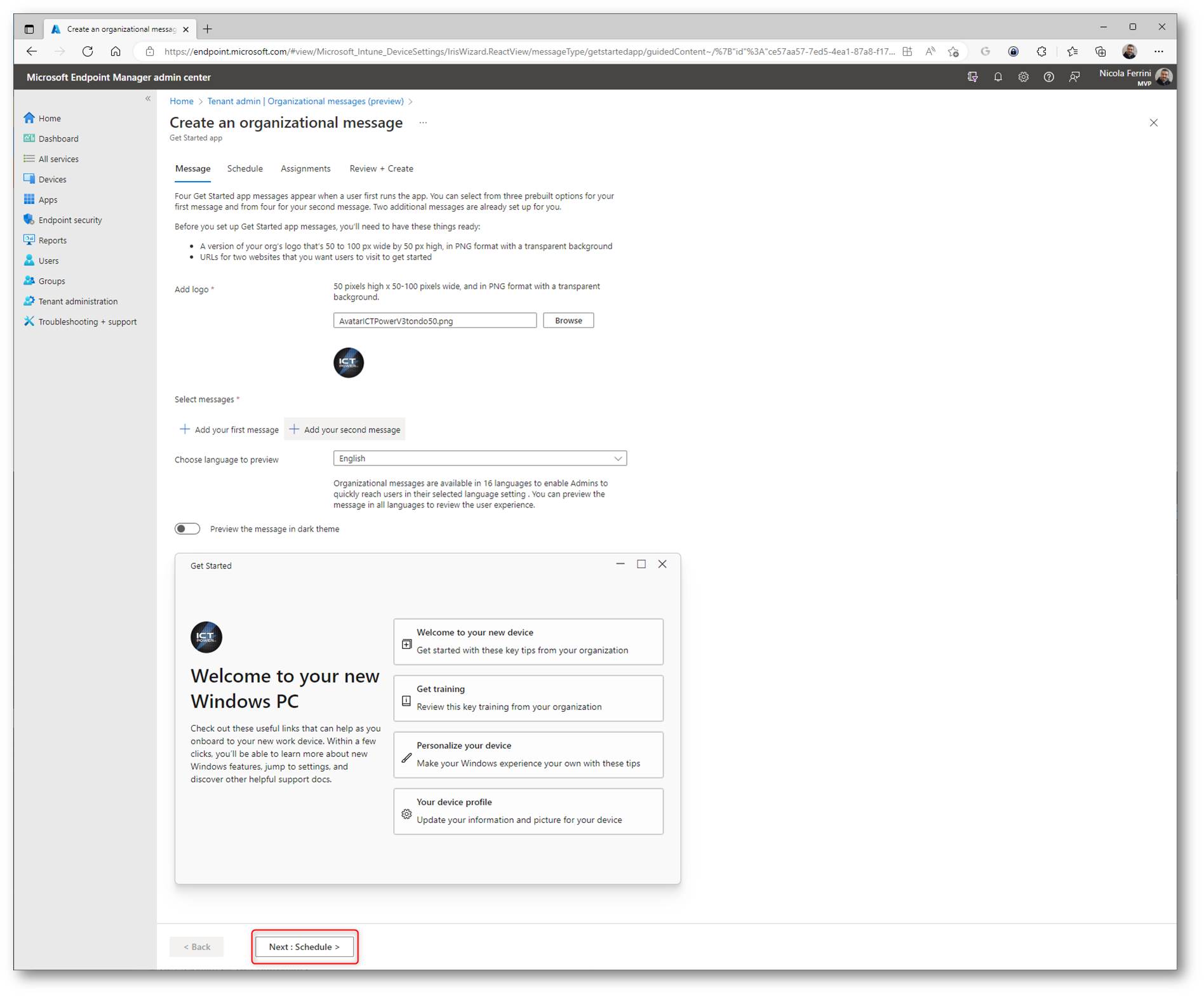Open a new browser tab
The height and width of the screenshot is (997, 1204).
(x=208, y=29)
